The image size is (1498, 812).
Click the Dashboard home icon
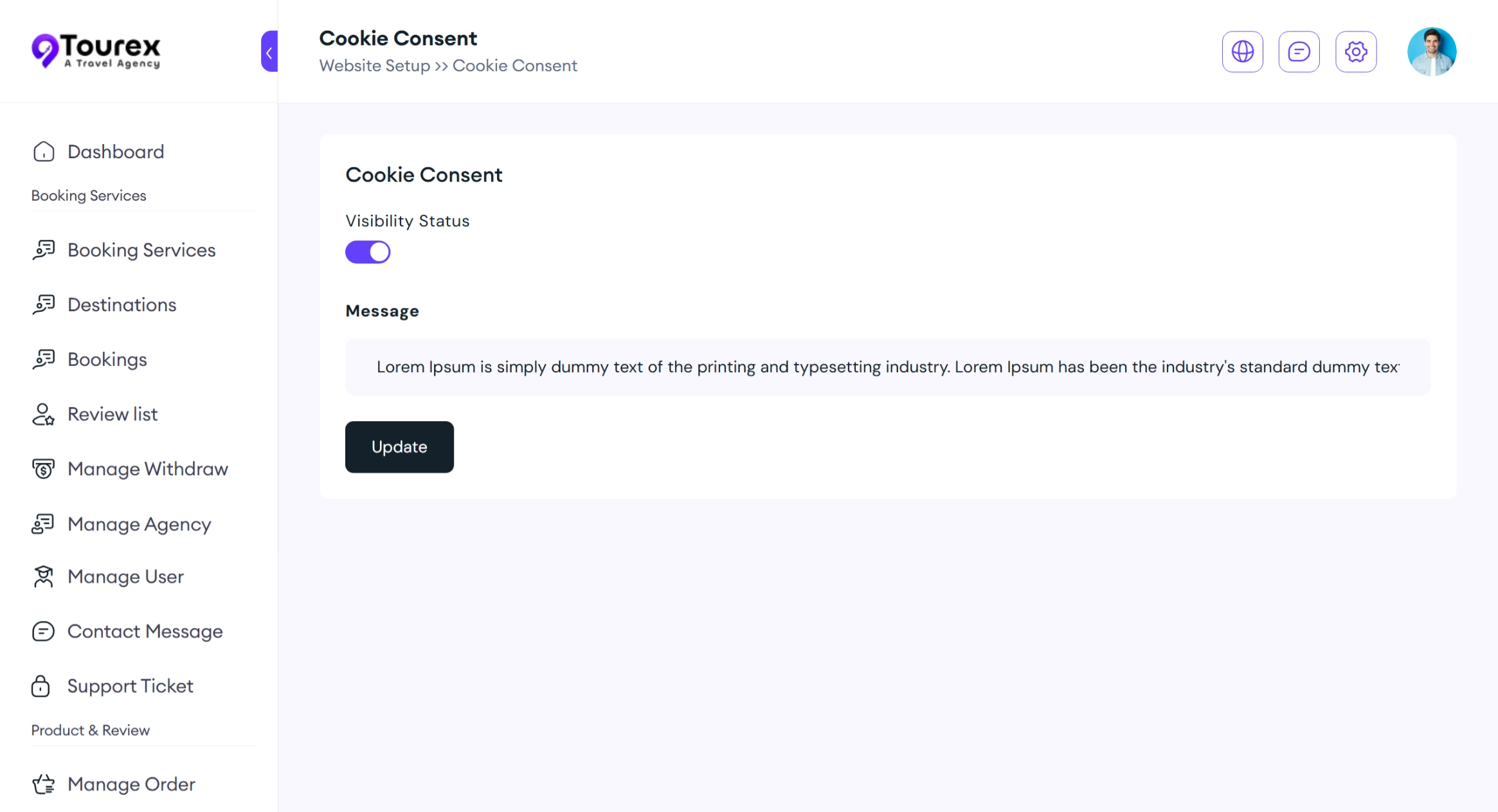coord(44,152)
